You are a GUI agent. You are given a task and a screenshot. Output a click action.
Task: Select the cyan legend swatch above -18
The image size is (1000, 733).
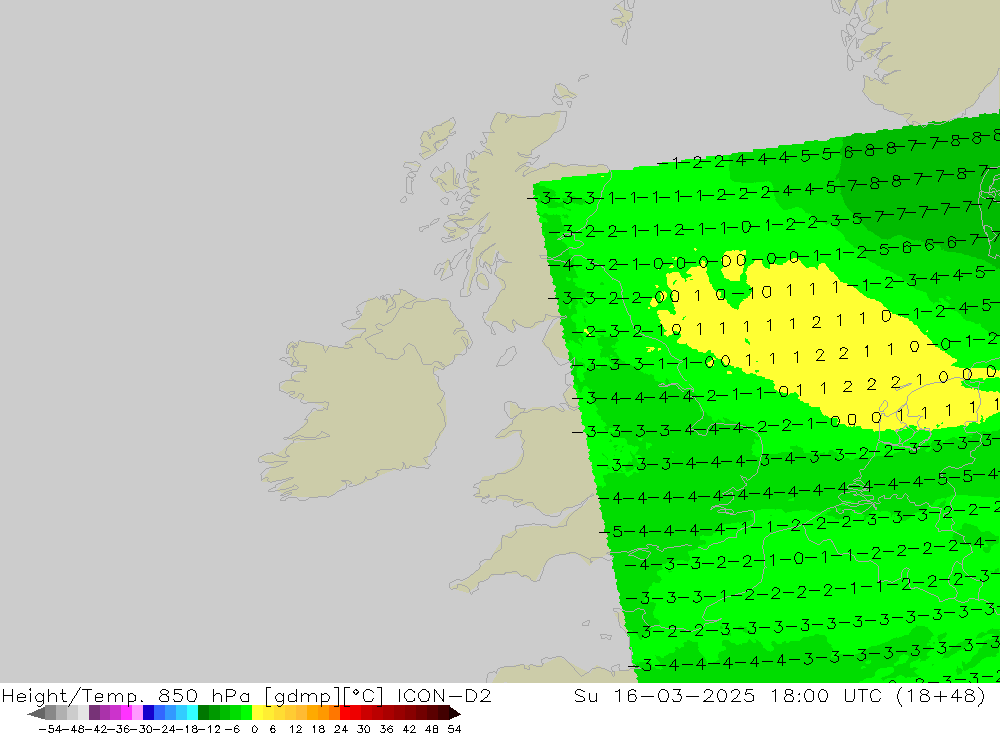coord(192,713)
